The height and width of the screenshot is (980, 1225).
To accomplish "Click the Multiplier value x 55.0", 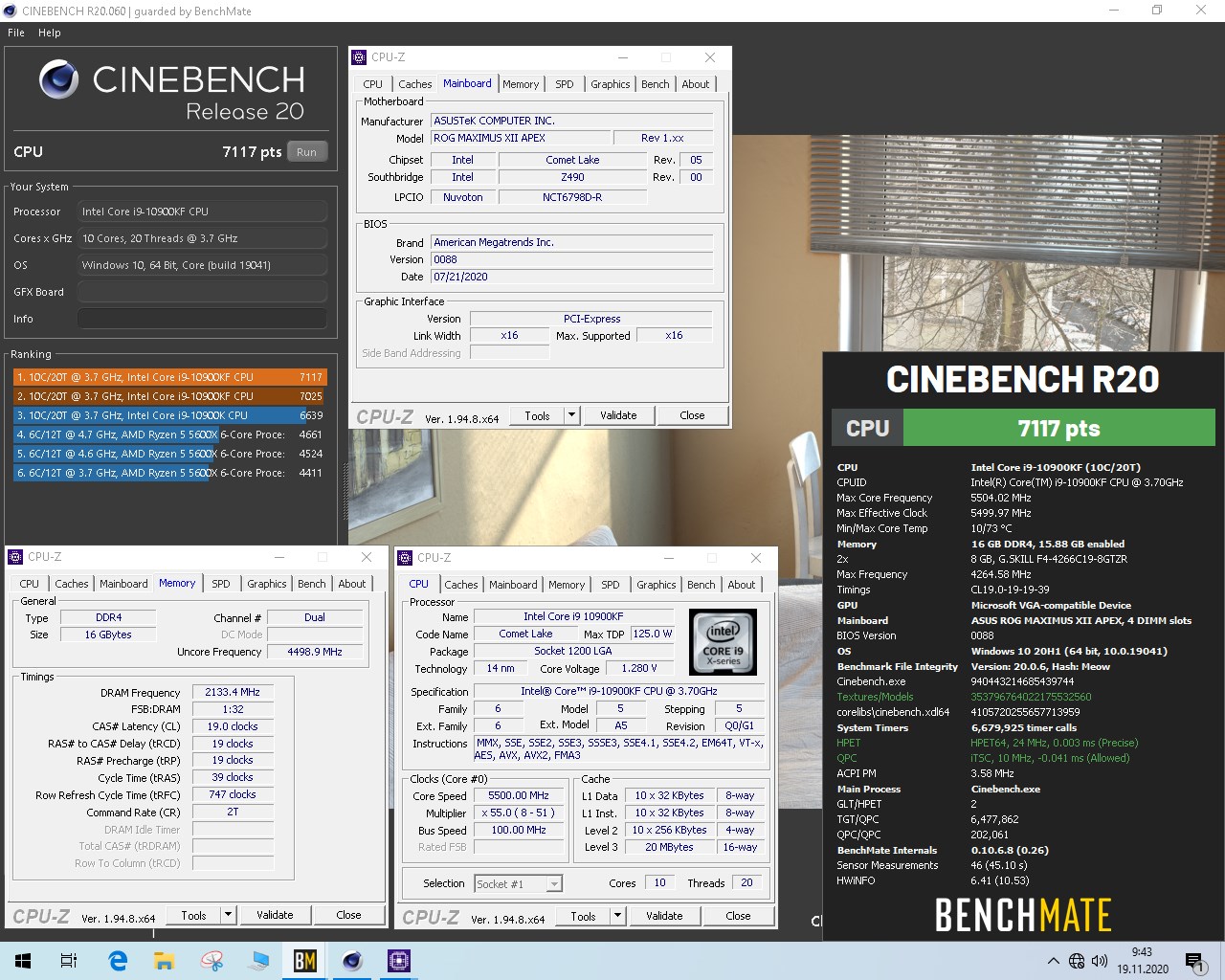I will click(x=519, y=813).
